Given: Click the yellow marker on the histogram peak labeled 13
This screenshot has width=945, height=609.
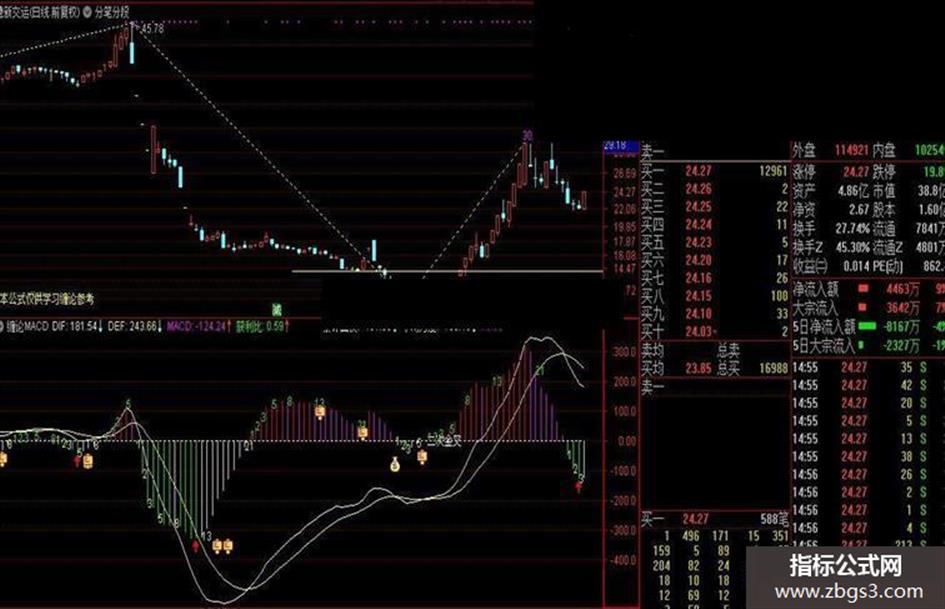Looking at the screenshot, I should coord(320,412).
